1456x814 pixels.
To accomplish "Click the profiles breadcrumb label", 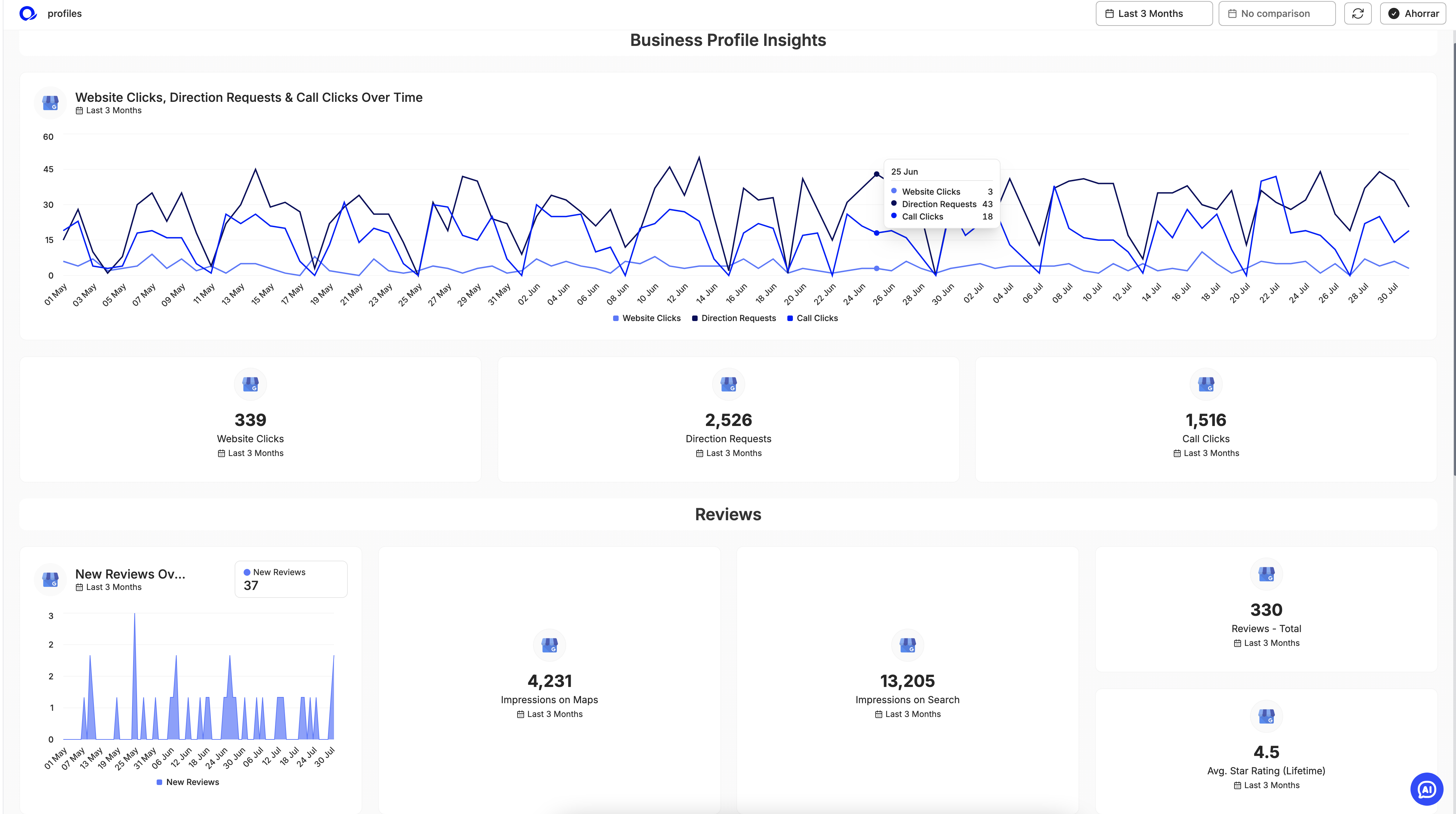I will [65, 13].
